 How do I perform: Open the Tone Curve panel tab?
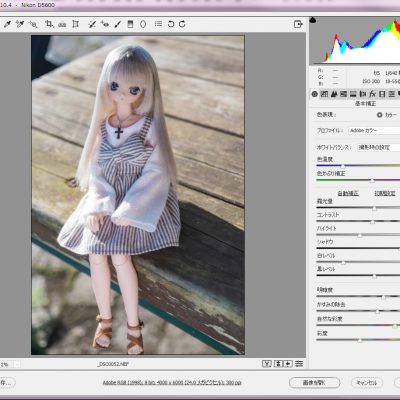[x=324, y=94]
